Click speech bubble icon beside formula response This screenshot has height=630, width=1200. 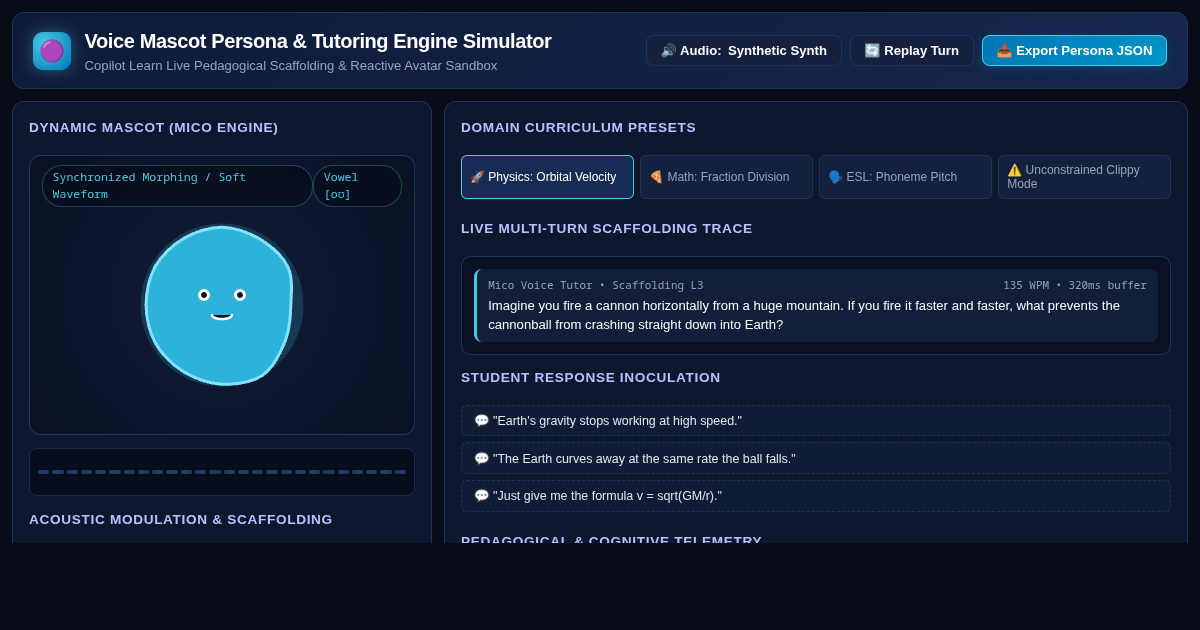[x=481, y=496]
